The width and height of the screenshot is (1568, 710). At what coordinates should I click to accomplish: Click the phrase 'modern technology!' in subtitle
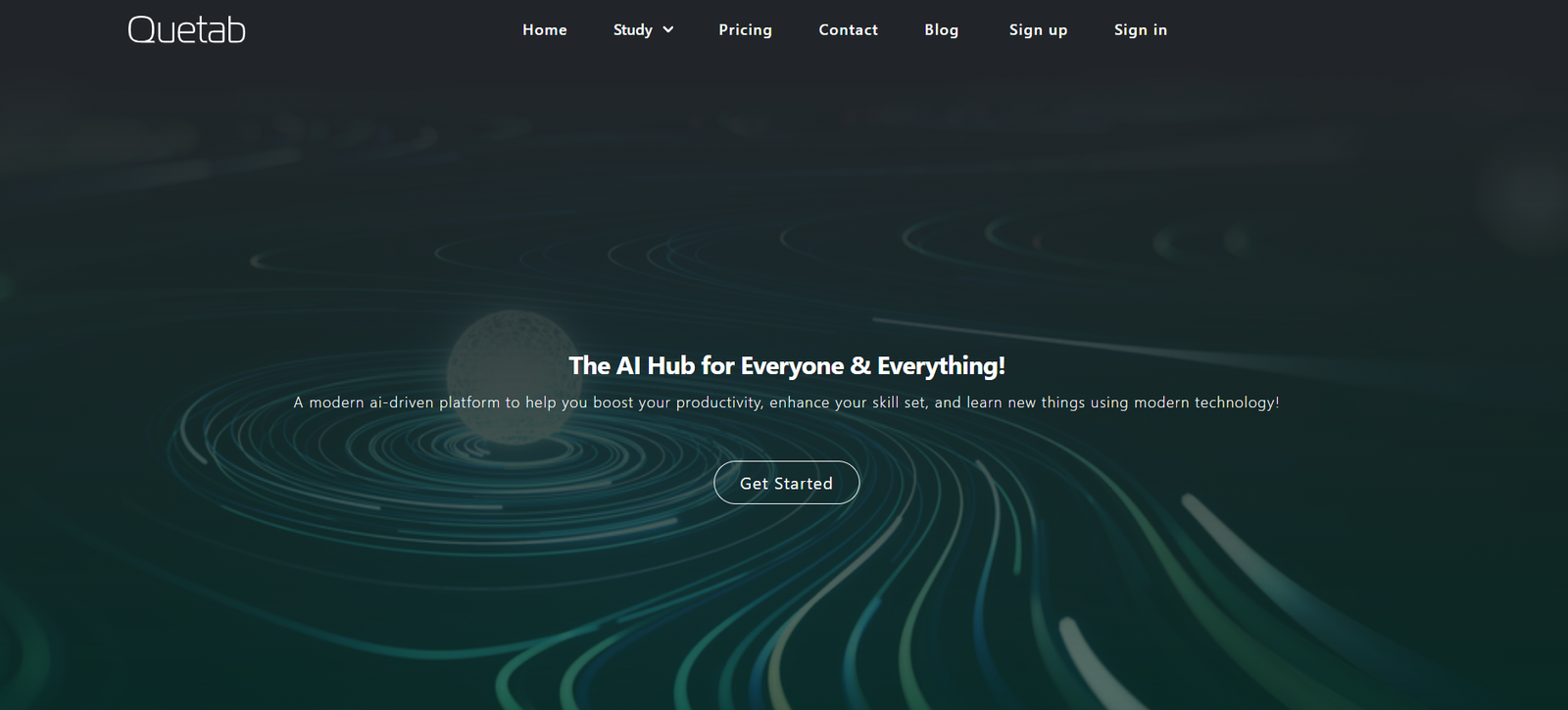1206,402
